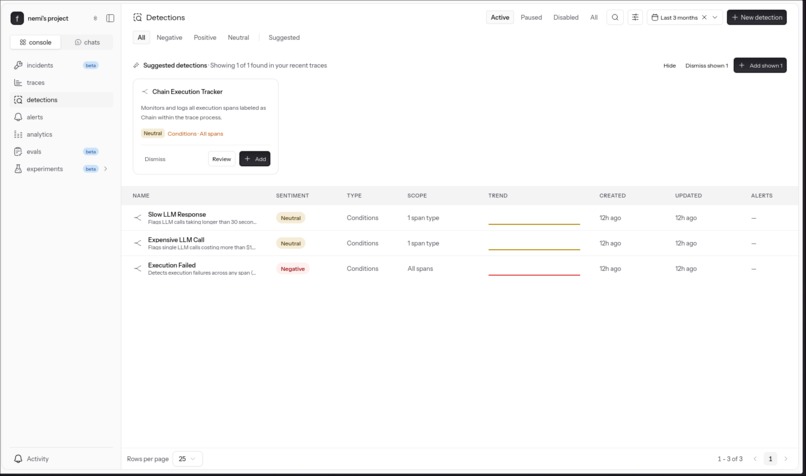Add the Chain Execution Tracker detection

pos(254,159)
